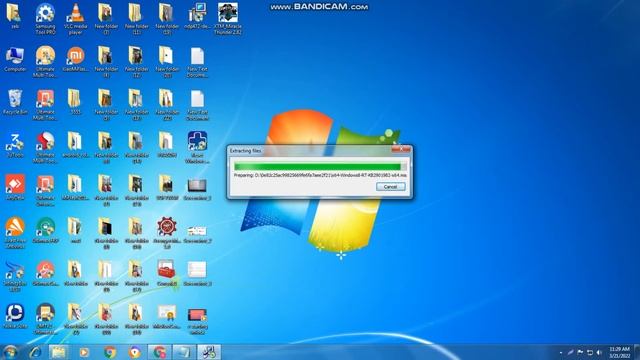
Task: Open Computer on desktop
Action: pos(15,59)
